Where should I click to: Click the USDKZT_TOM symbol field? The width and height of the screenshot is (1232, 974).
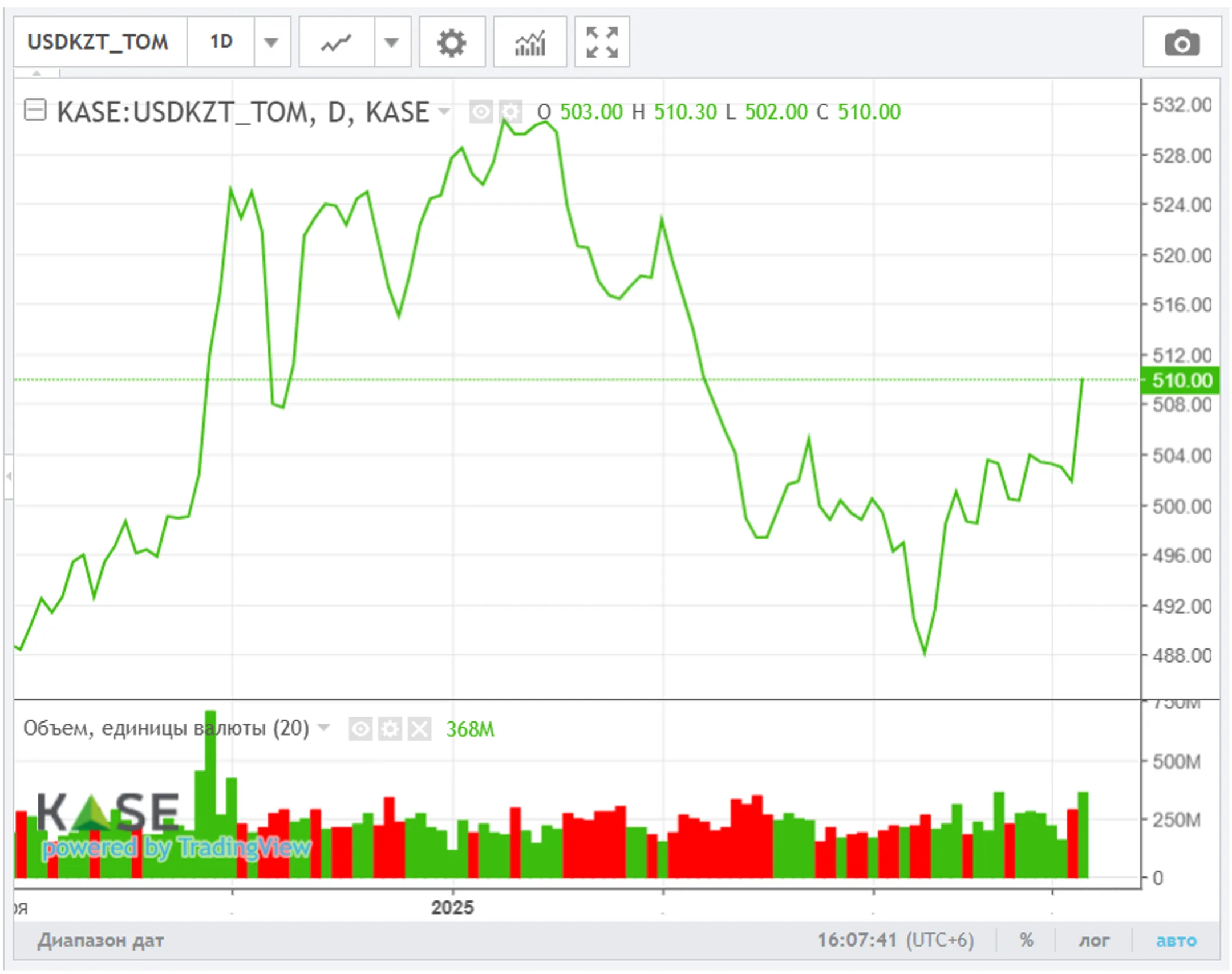pyautogui.click(x=98, y=43)
